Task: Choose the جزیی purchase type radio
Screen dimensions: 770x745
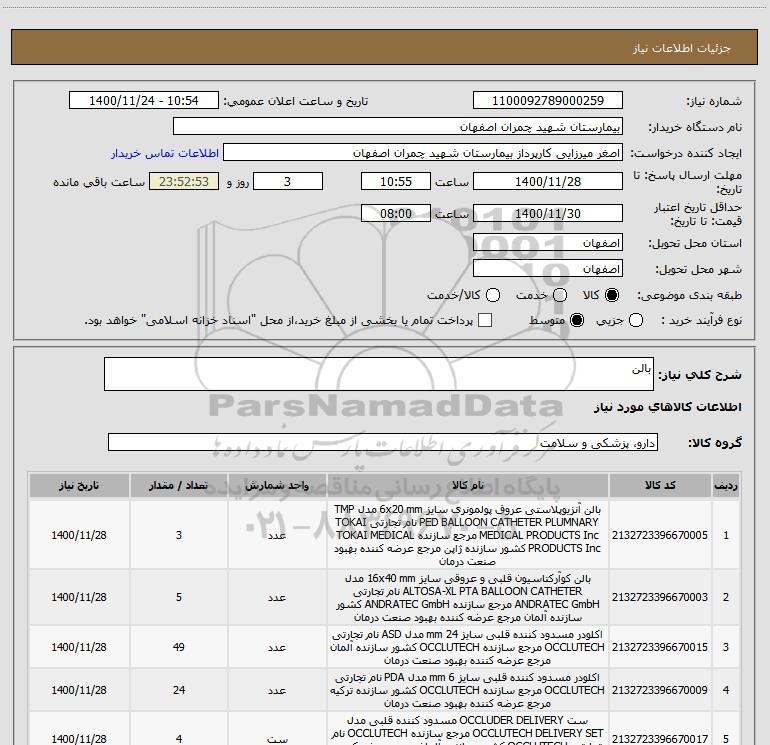Action: click(x=635, y=320)
